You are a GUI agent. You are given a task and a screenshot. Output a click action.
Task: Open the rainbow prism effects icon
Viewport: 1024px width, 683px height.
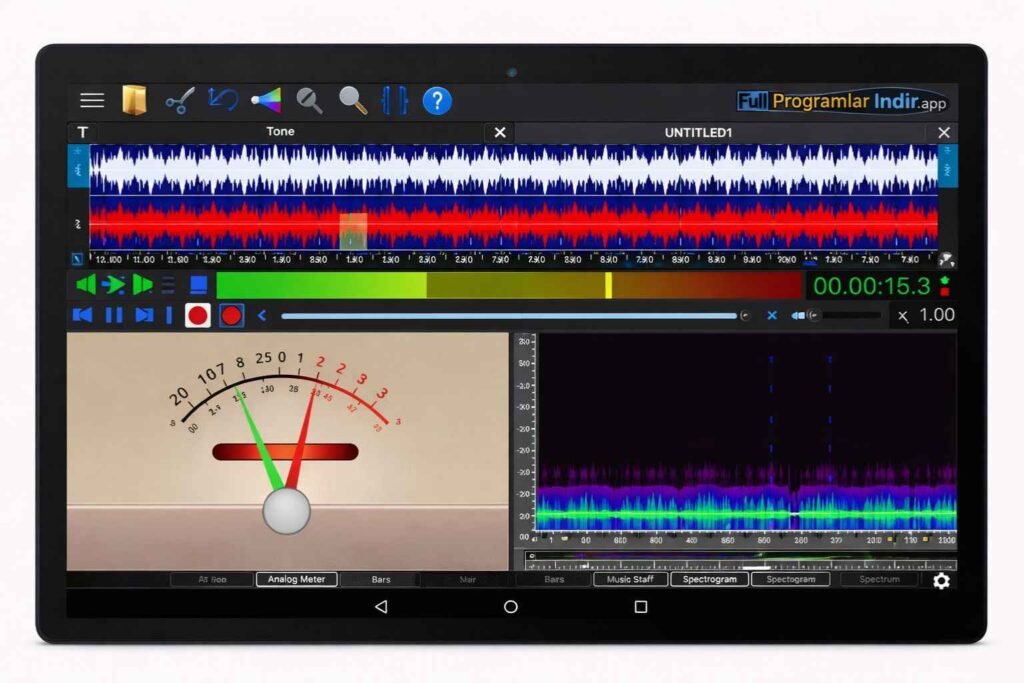[x=266, y=100]
